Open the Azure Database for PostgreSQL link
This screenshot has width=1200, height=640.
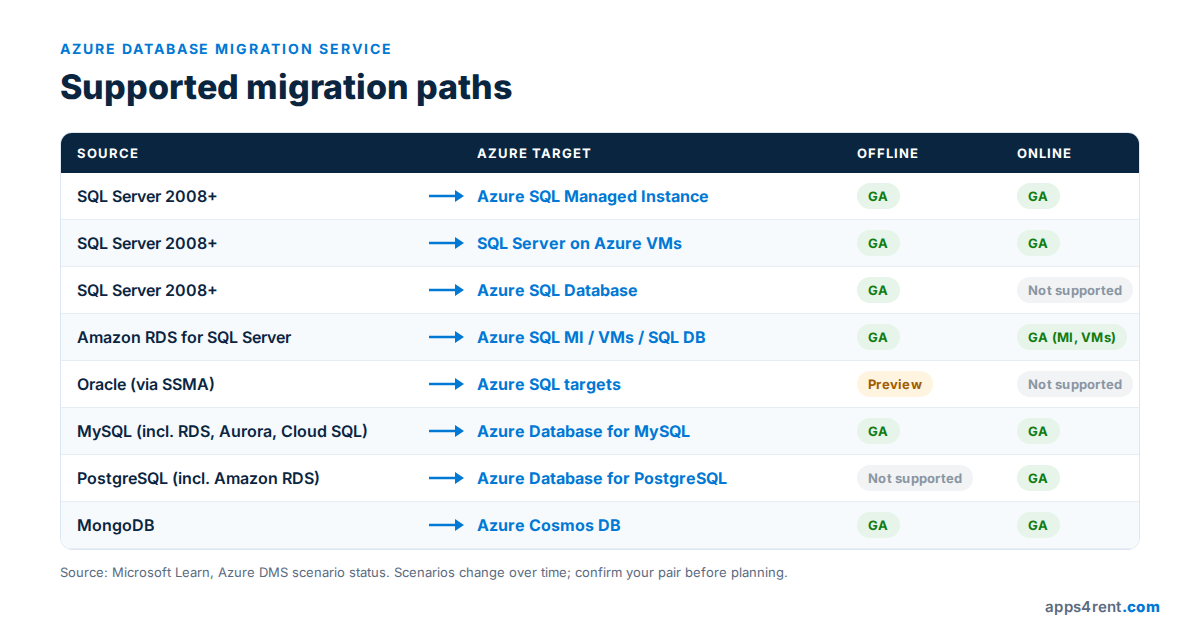point(602,478)
